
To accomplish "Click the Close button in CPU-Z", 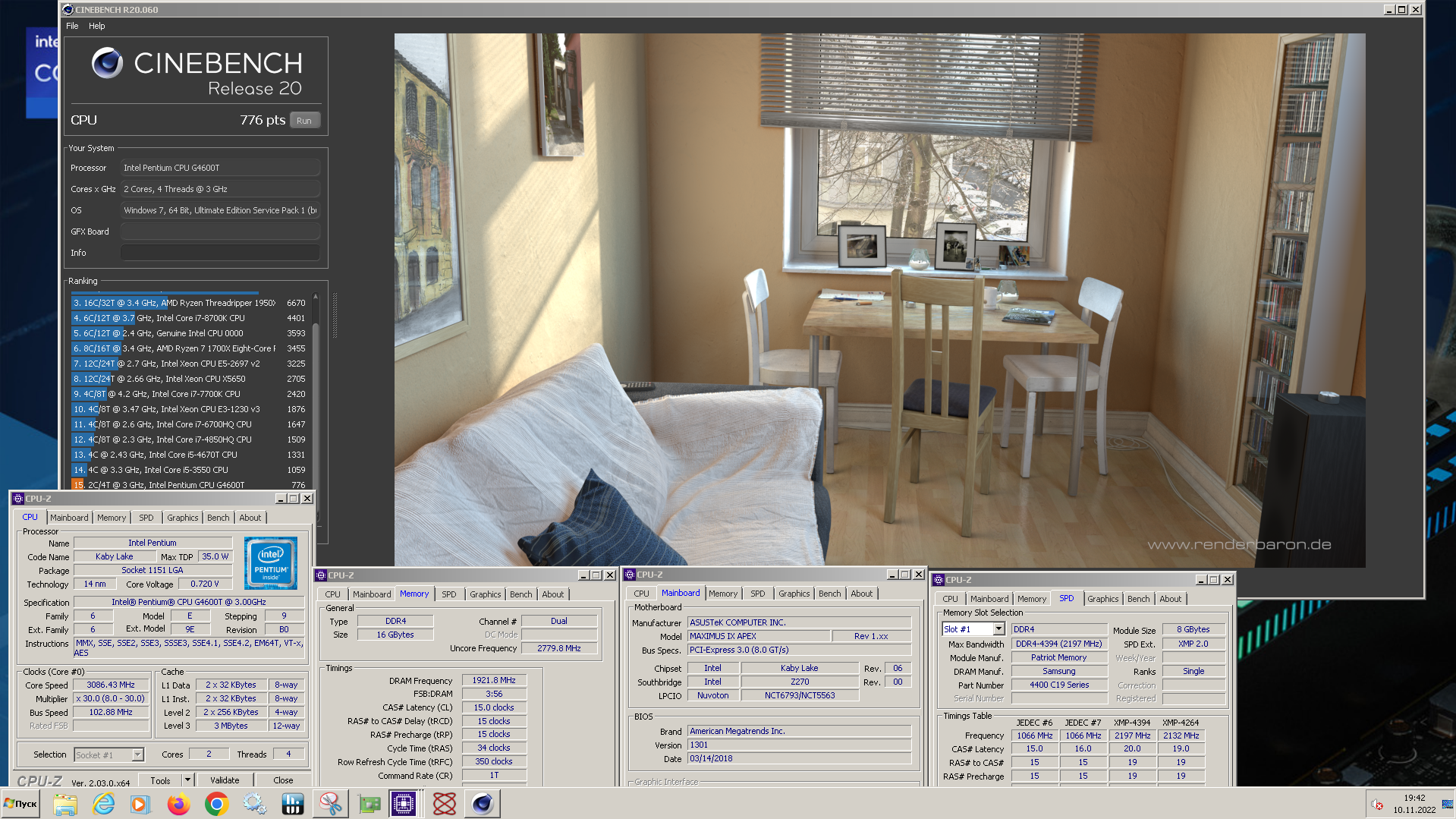I will [283, 780].
